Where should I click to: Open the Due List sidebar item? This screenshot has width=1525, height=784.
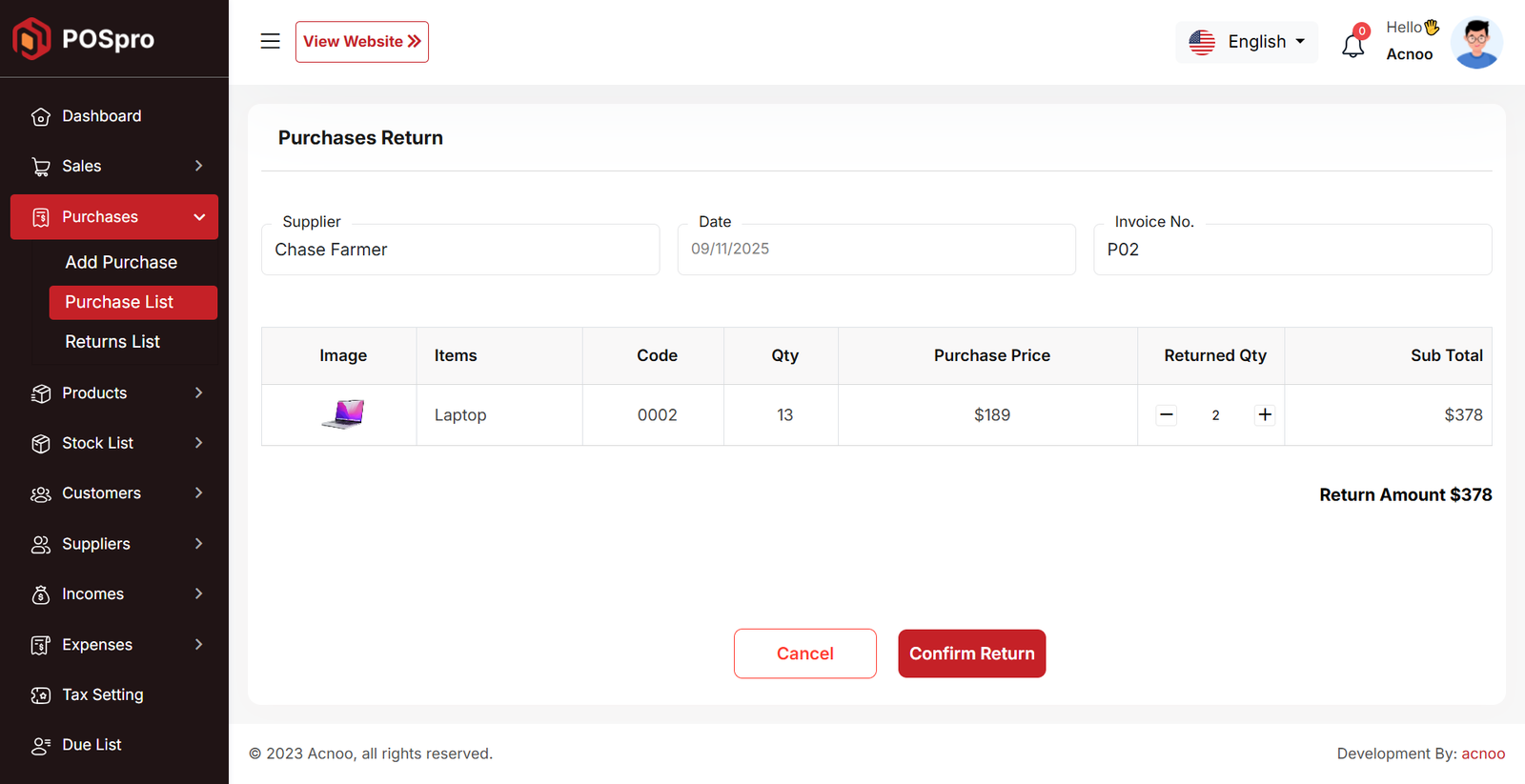[x=91, y=745]
